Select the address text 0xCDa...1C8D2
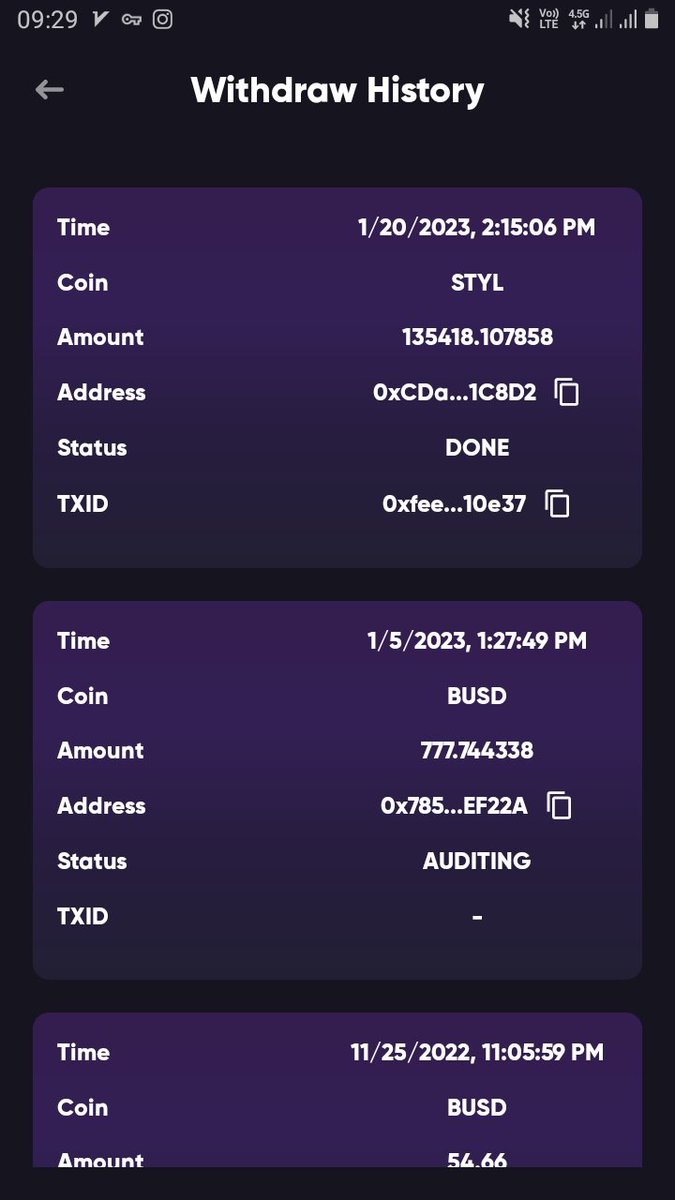Screen dimensions: 675x1200 [x=454, y=393]
